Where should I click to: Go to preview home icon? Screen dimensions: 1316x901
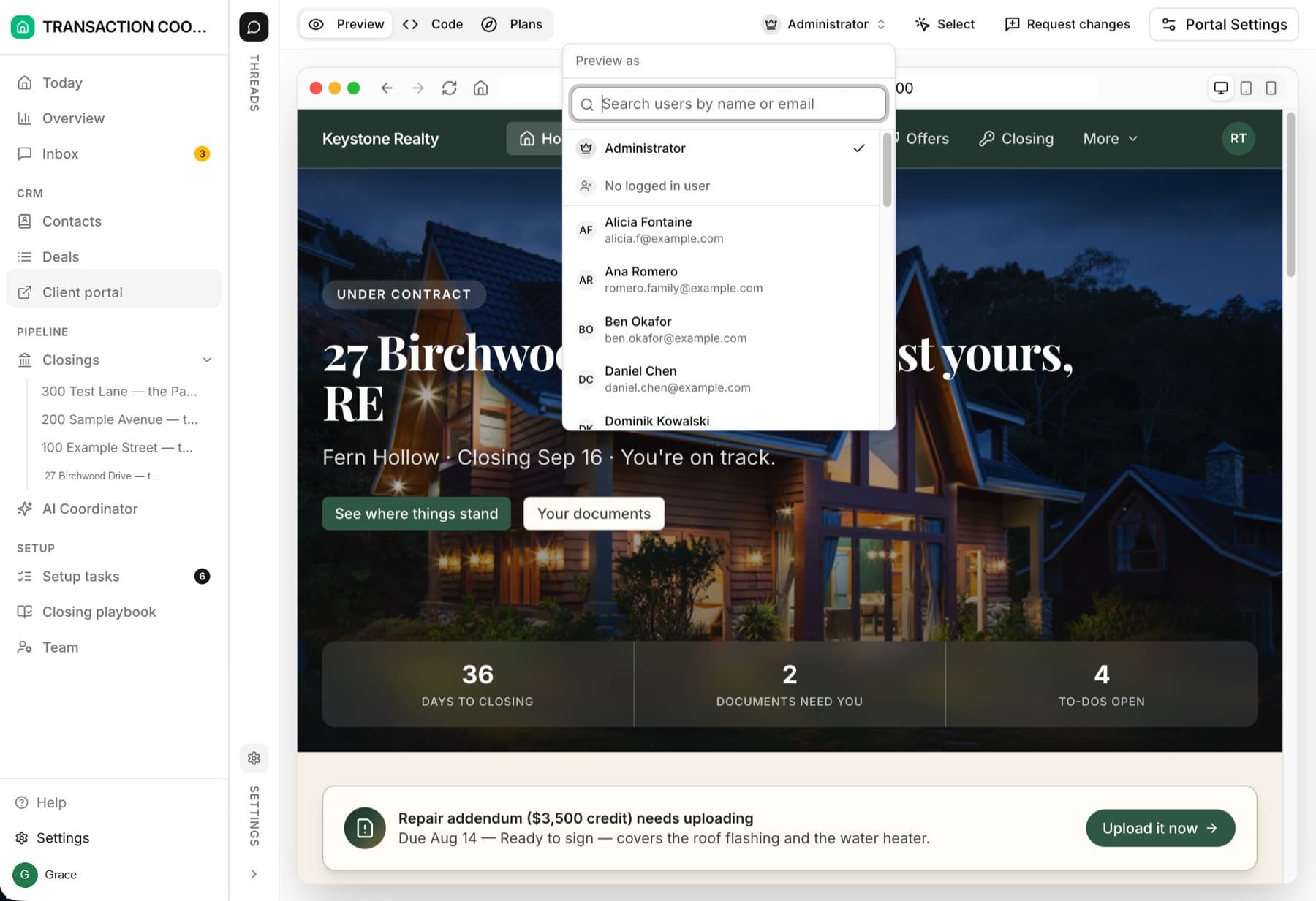pos(480,88)
